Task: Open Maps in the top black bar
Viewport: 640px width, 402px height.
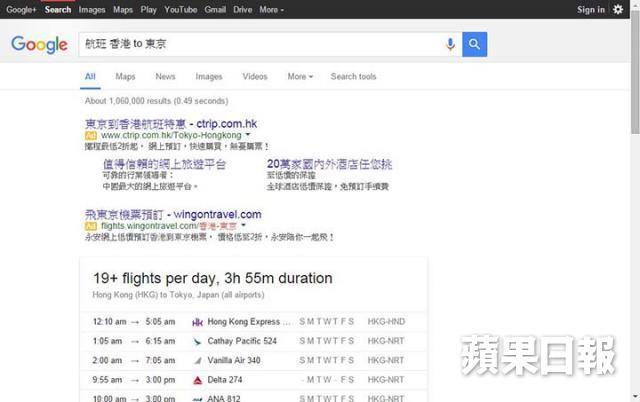Action: coord(123,9)
